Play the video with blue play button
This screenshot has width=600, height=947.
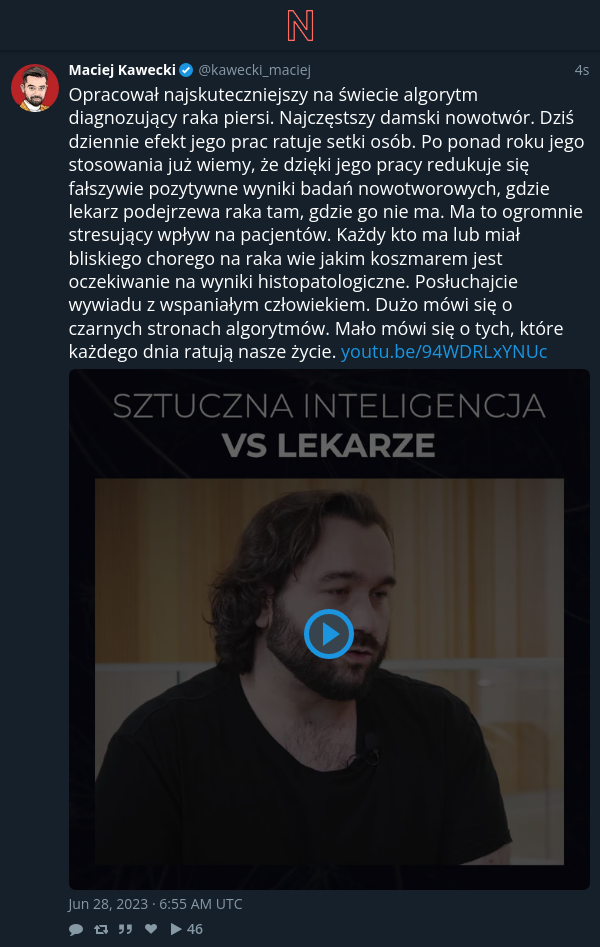(x=329, y=634)
